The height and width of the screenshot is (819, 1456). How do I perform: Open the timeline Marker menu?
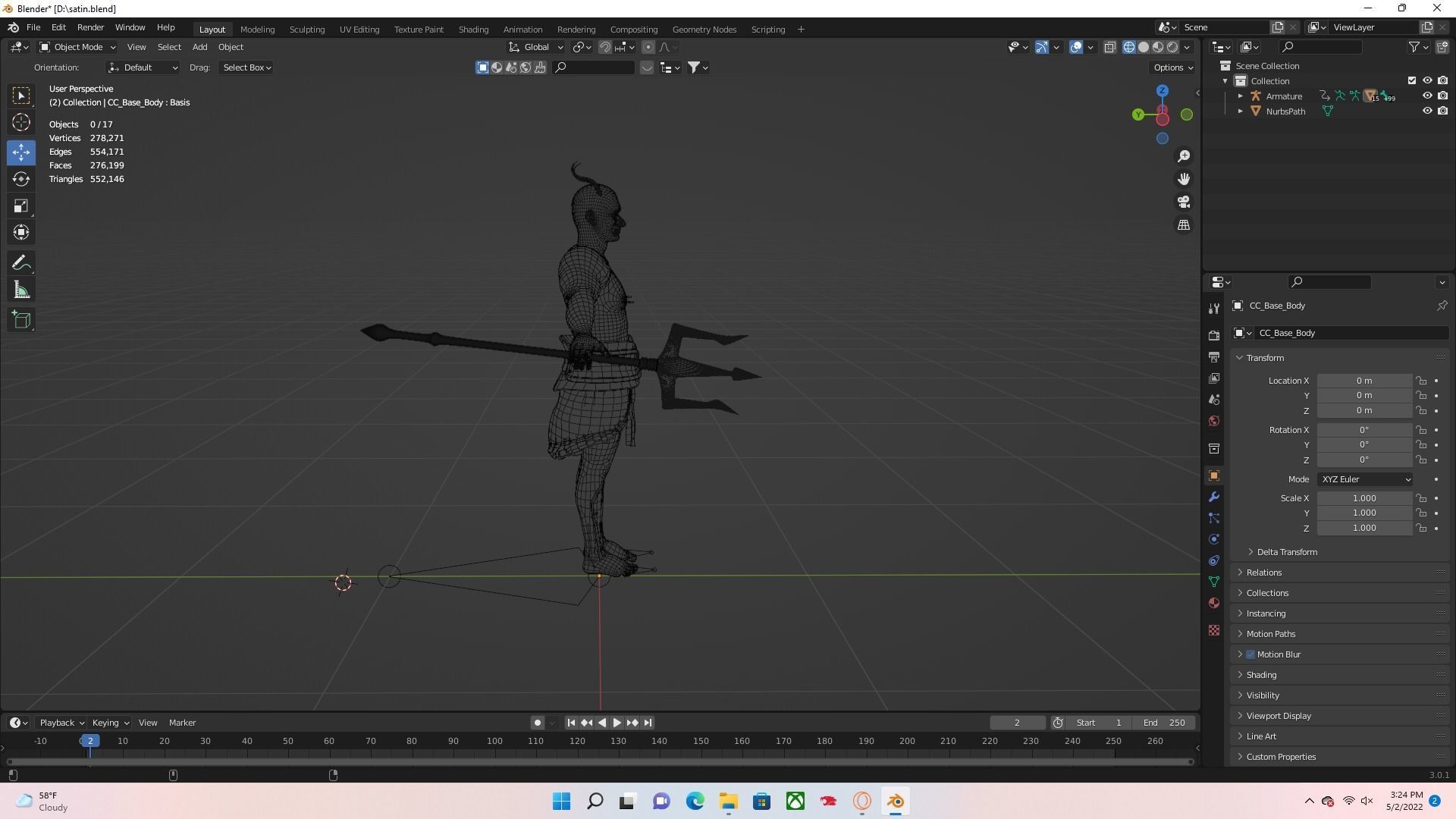point(182,723)
